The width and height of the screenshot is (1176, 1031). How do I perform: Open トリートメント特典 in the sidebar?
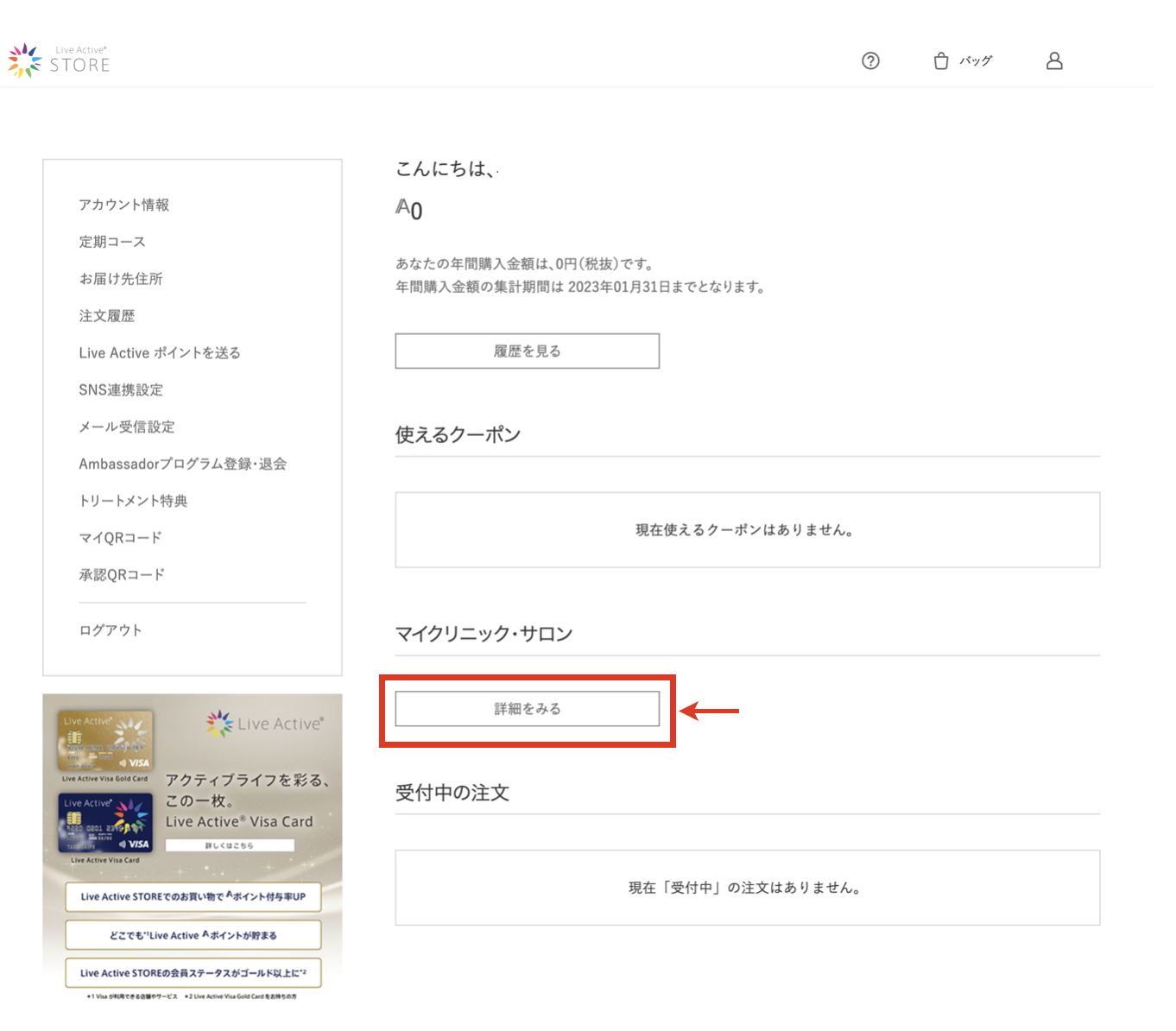coord(133,501)
